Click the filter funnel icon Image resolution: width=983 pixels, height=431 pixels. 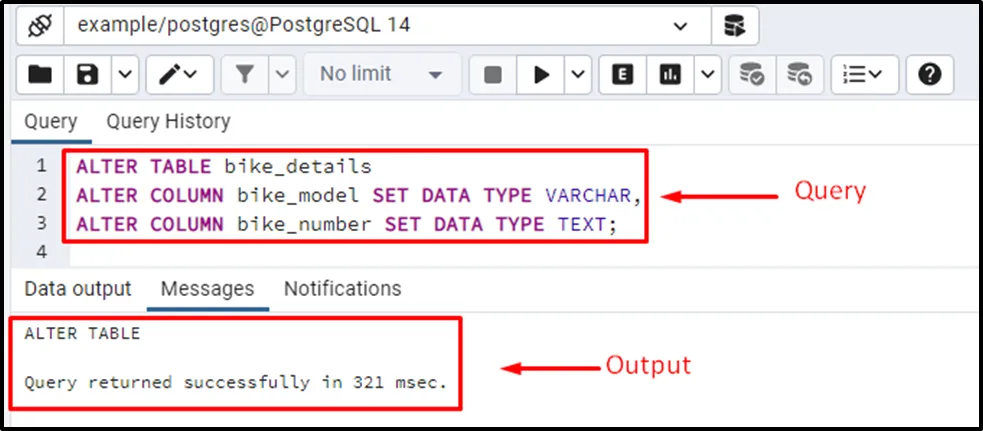(244, 74)
